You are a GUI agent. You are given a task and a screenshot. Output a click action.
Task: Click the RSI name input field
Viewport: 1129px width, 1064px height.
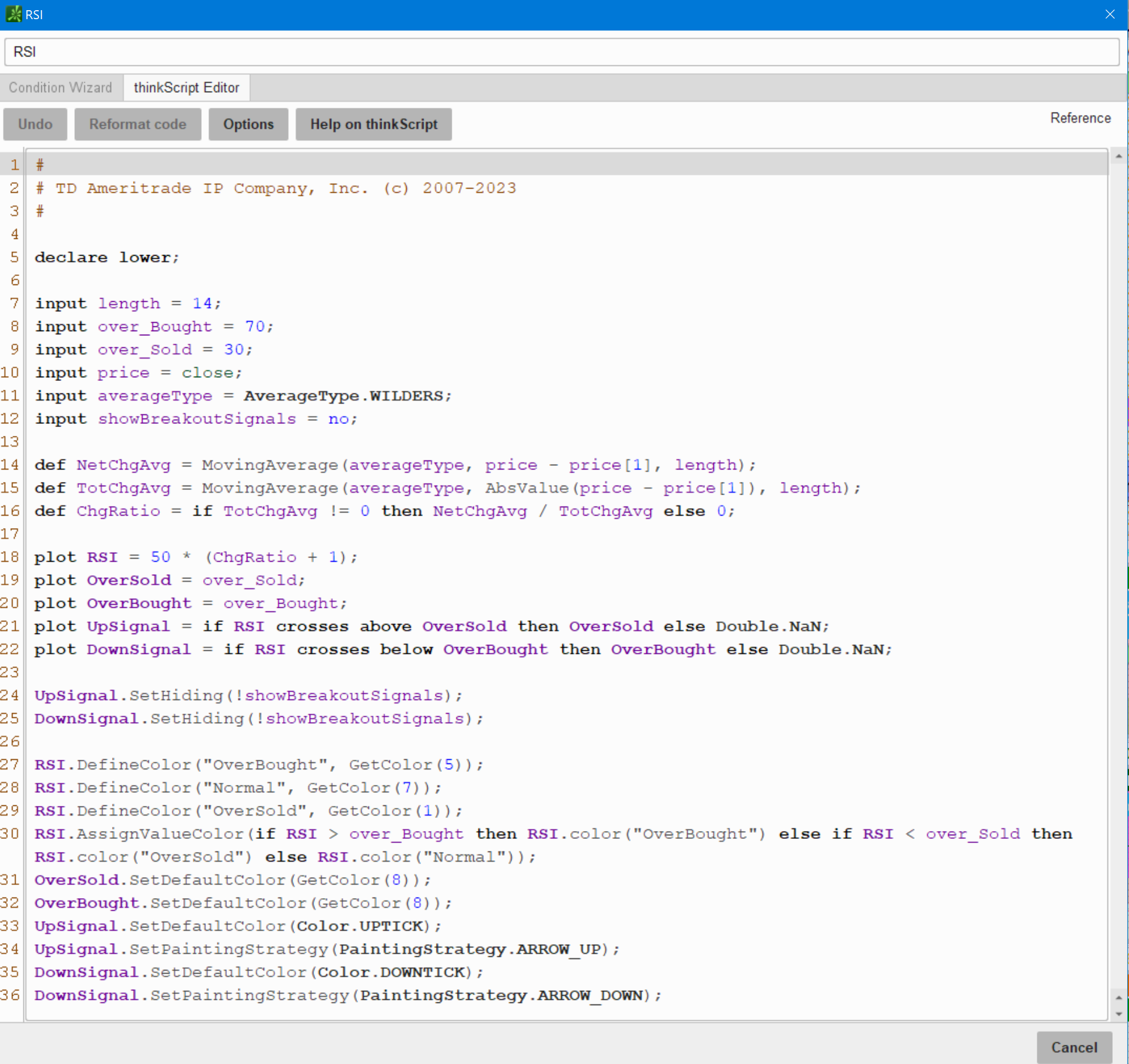[x=562, y=52]
